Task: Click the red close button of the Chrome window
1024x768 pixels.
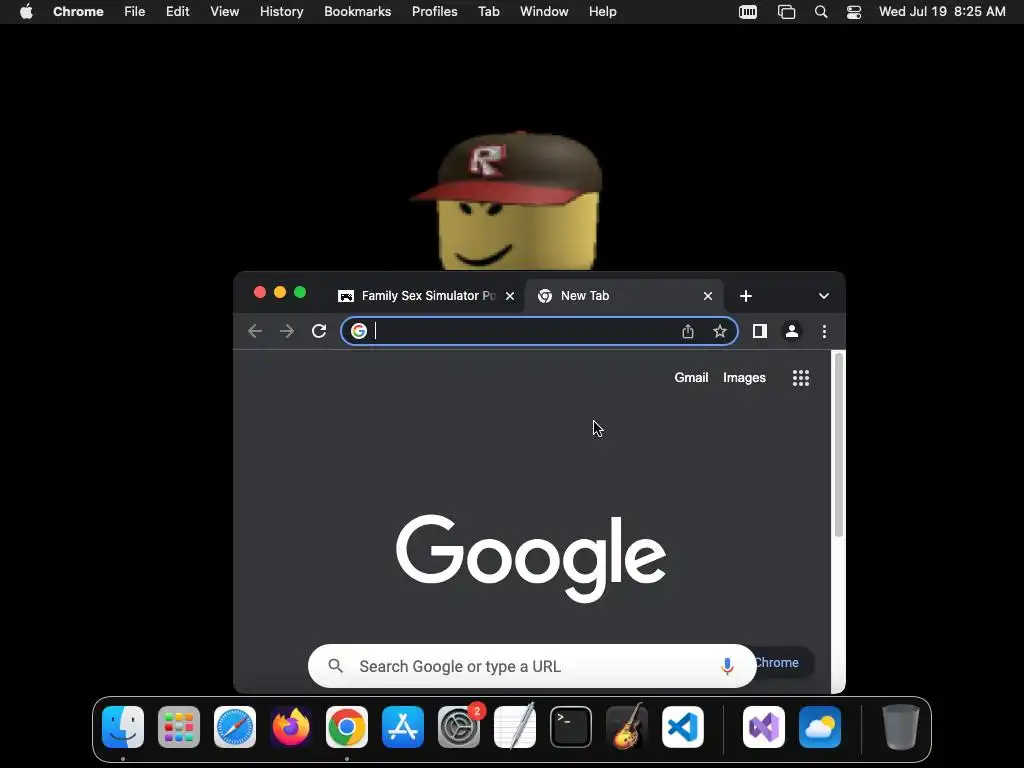Action: [260, 293]
